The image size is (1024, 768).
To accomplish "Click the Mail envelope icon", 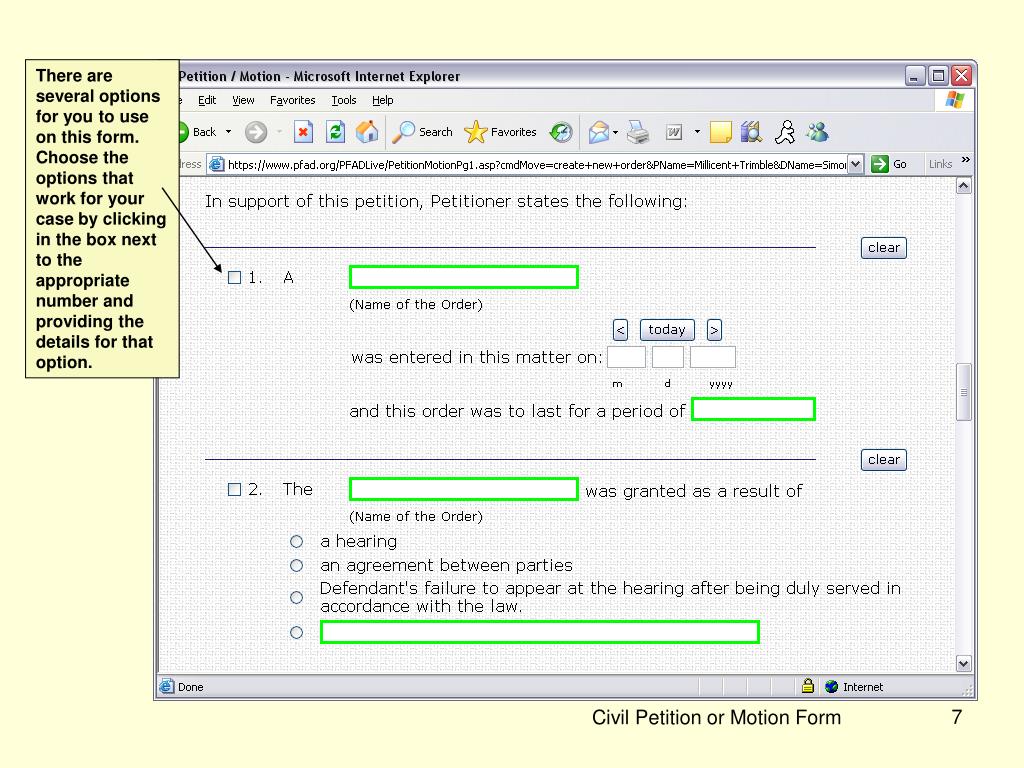I will (598, 133).
